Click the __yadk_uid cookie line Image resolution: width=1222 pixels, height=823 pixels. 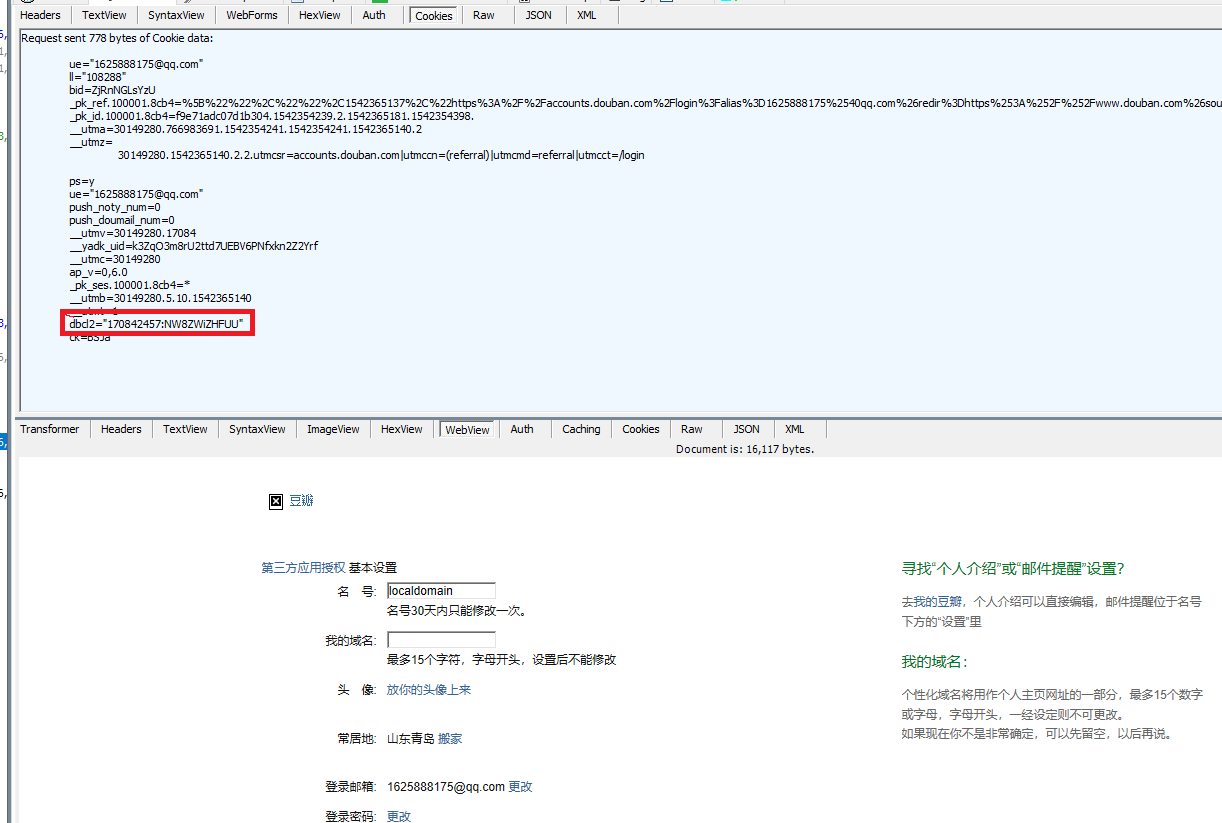click(x=194, y=246)
